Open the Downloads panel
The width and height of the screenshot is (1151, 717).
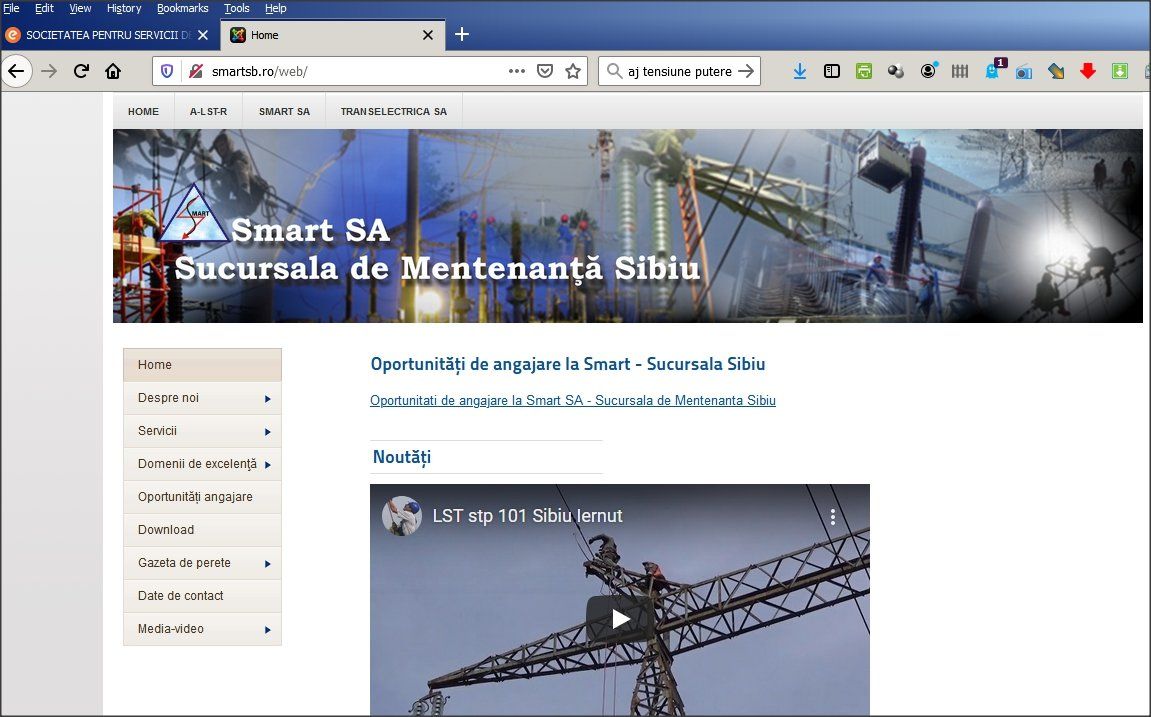click(x=800, y=71)
